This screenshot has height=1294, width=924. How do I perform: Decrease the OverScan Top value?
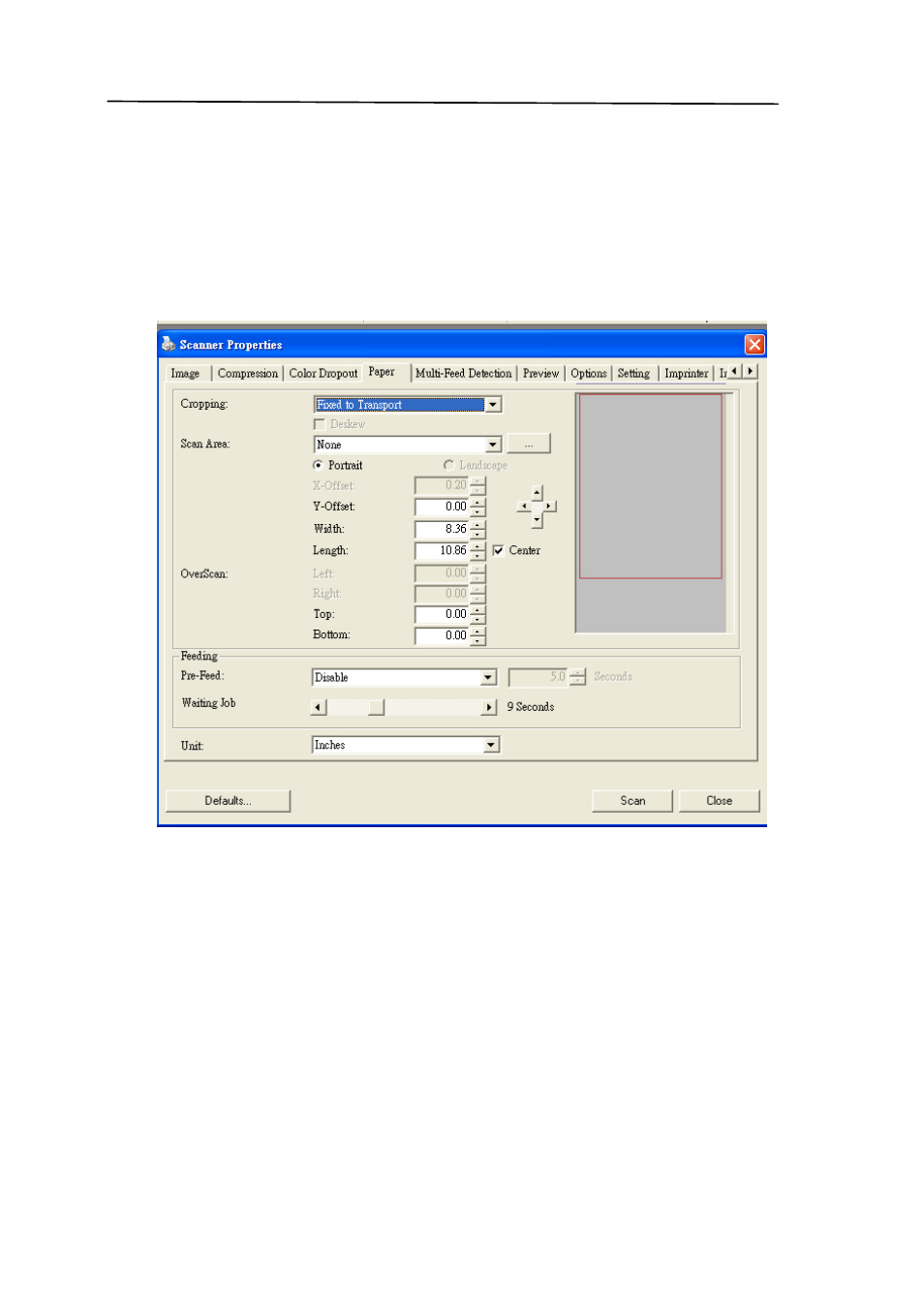tap(477, 619)
